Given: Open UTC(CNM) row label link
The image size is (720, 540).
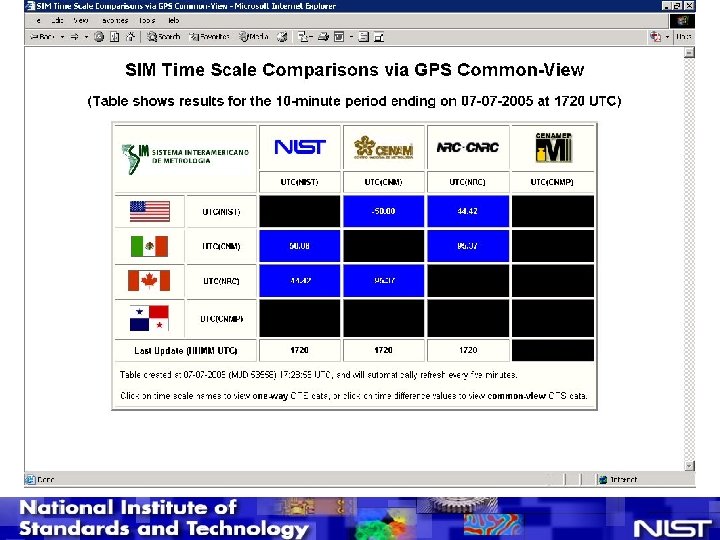Looking at the screenshot, I should [x=221, y=246].
